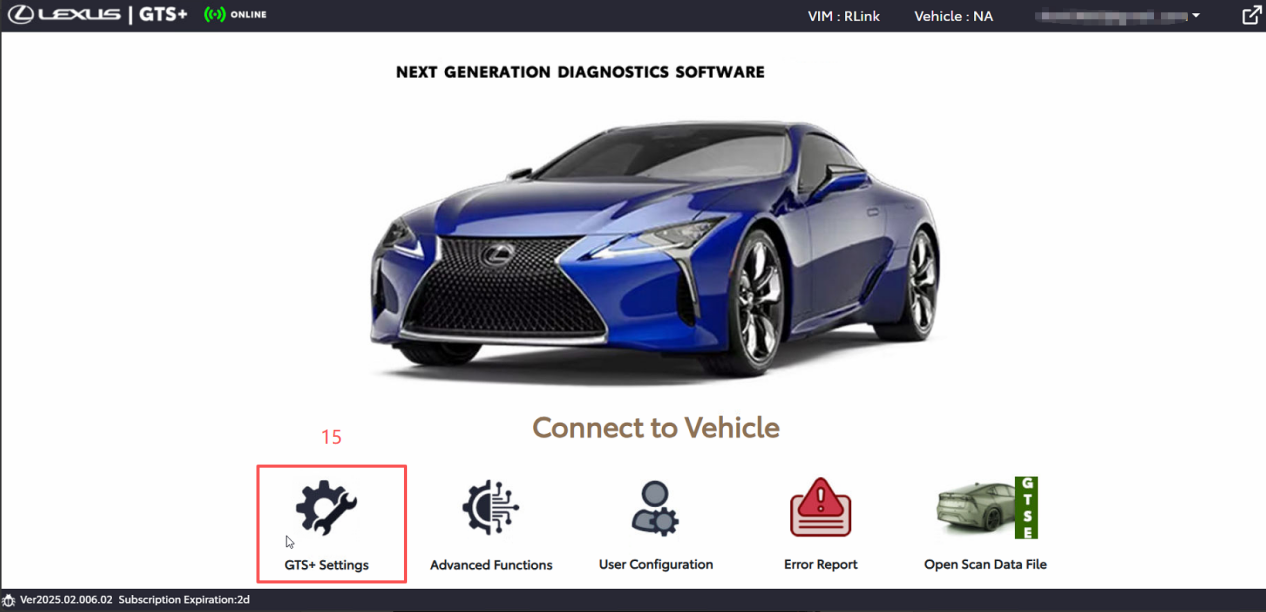Image resolution: width=1266 pixels, height=612 pixels.
Task: Click the Connect to Vehicle text
Action: (655, 428)
